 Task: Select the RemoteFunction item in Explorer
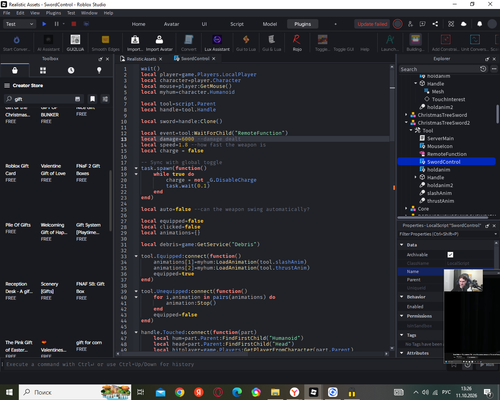[x=446, y=154]
